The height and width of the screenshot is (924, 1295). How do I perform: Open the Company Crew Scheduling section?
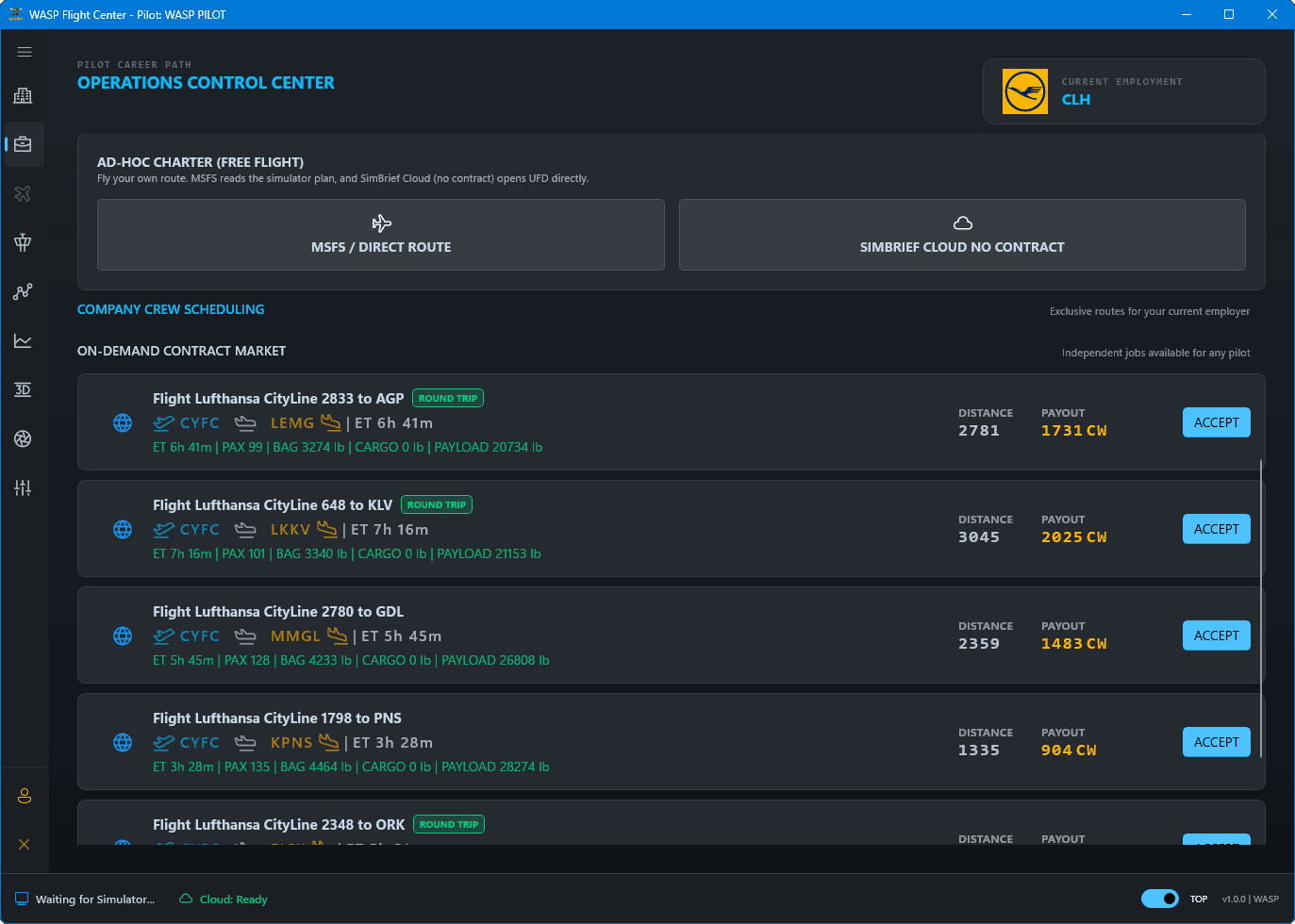tap(171, 309)
